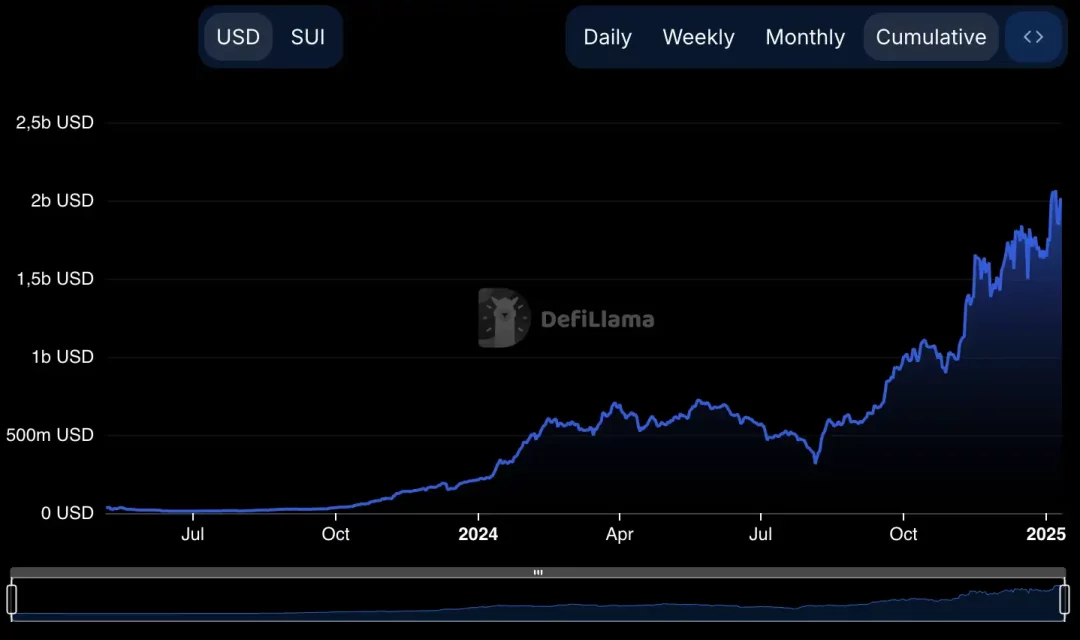Click the DefiLlama watermark text
This screenshot has width=1080, height=640.
[597, 320]
